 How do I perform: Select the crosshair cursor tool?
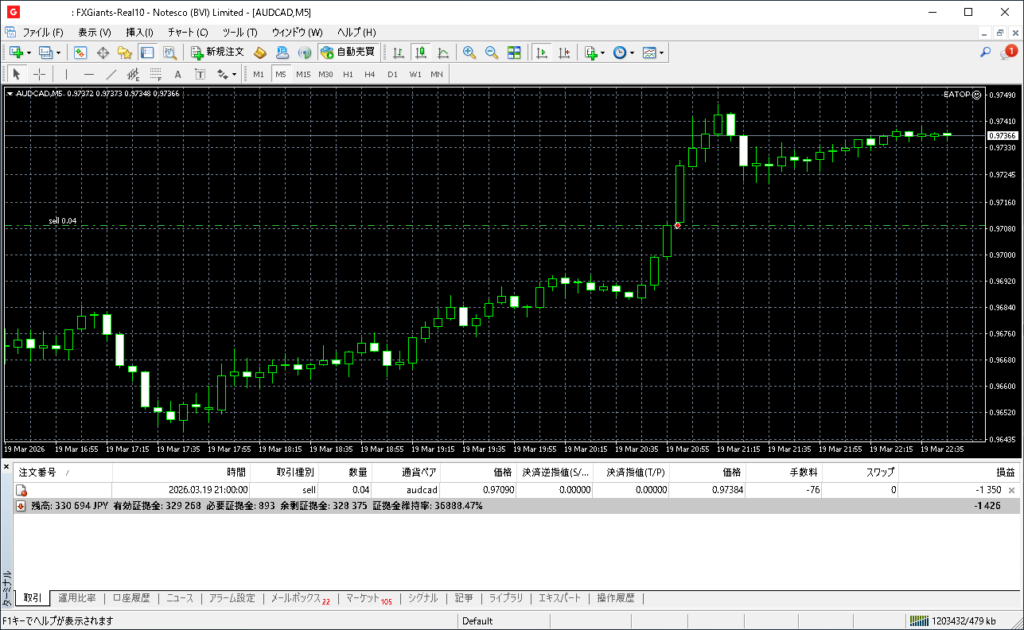tap(40, 74)
